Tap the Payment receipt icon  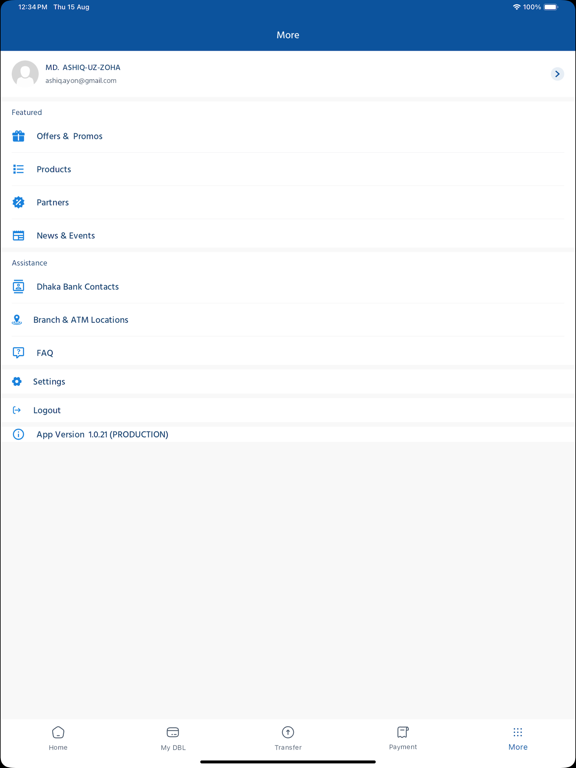pos(403,732)
